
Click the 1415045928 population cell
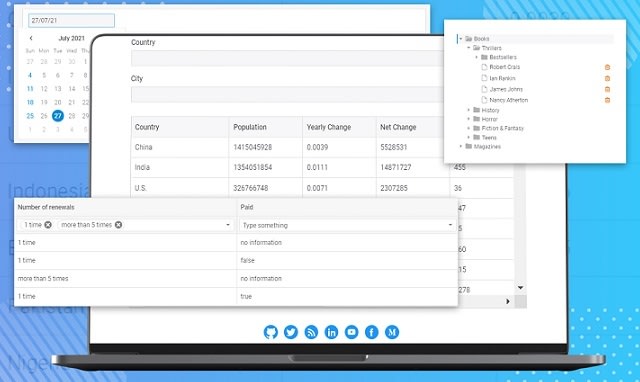266,147
